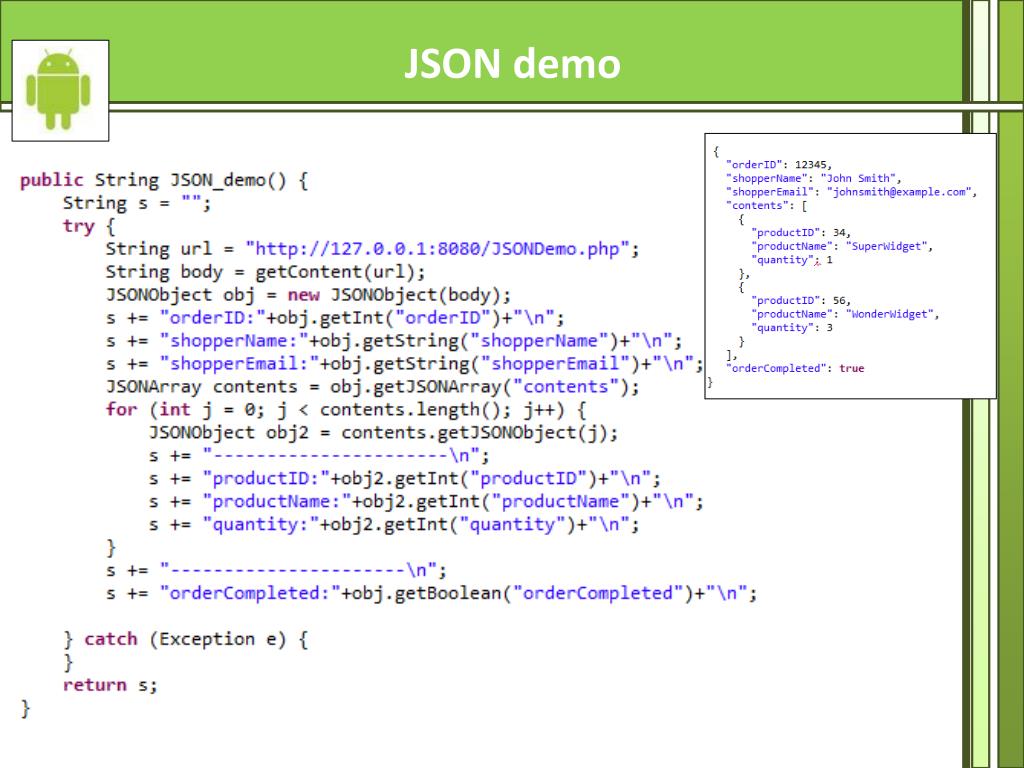Click the line "String body = getContent(url);"
This screenshot has height=768, width=1024.
265,272
